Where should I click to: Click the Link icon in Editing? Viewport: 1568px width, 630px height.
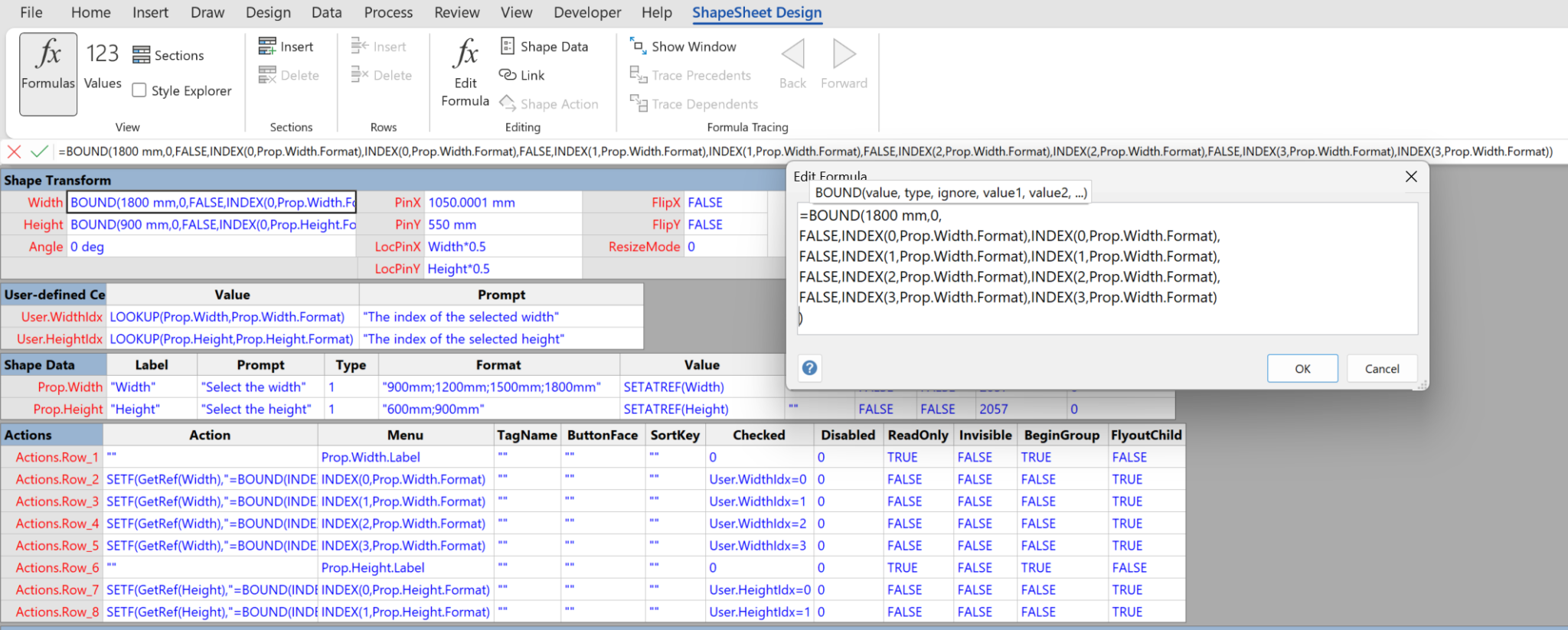tap(508, 75)
